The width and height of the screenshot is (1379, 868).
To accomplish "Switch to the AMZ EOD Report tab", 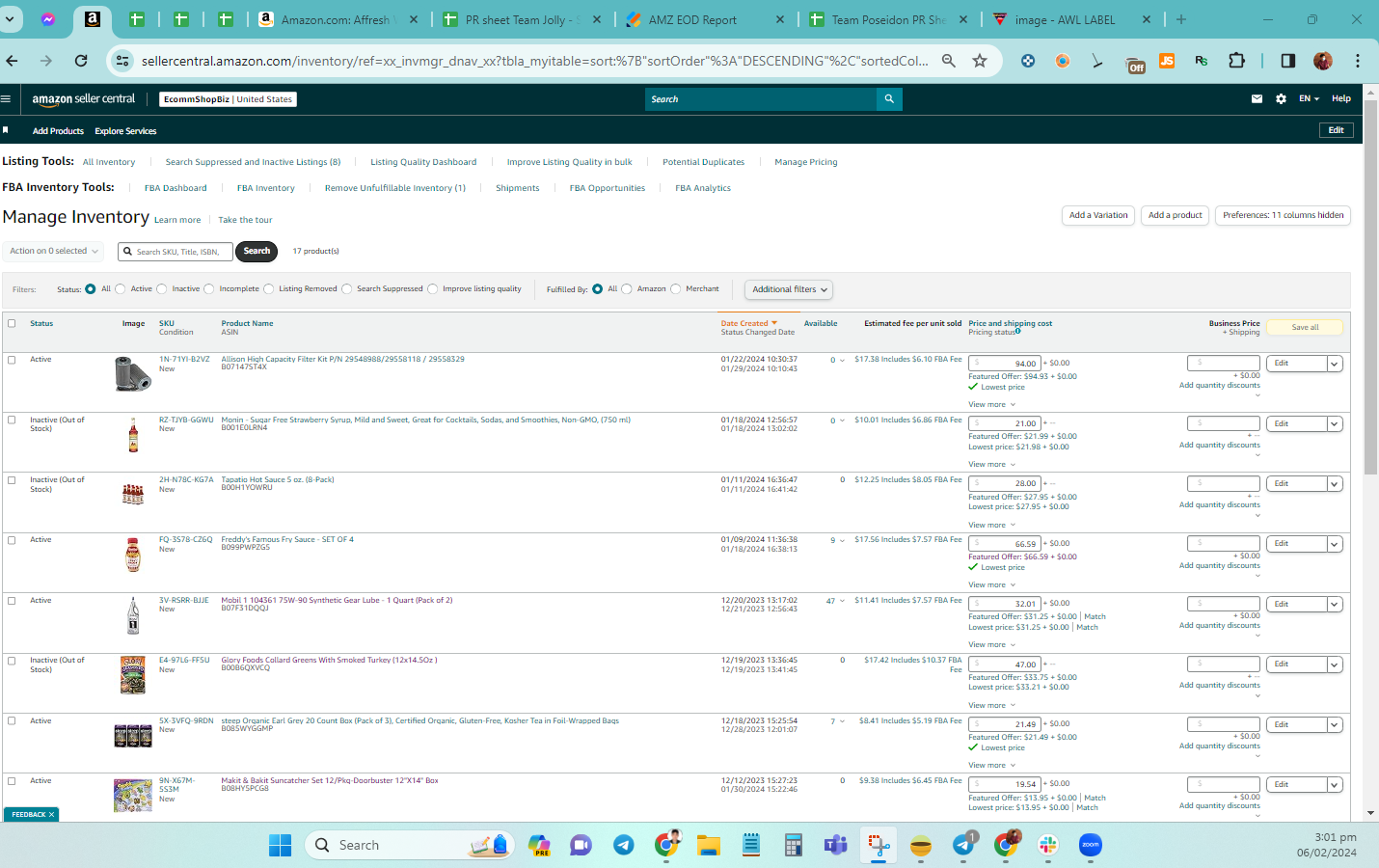I will click(x=707, y=19).
